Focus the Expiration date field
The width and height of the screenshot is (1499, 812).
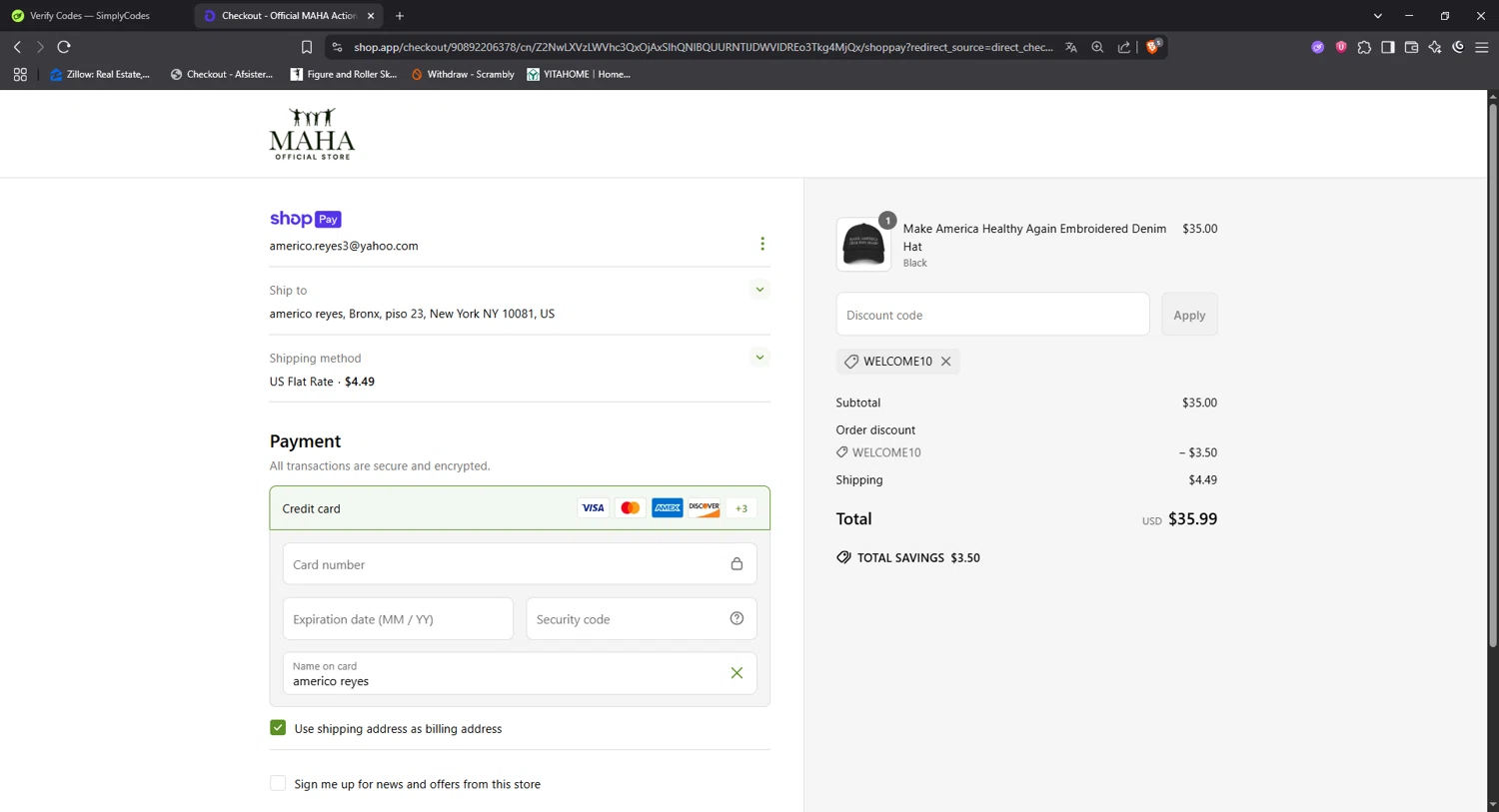coord(398,619)
